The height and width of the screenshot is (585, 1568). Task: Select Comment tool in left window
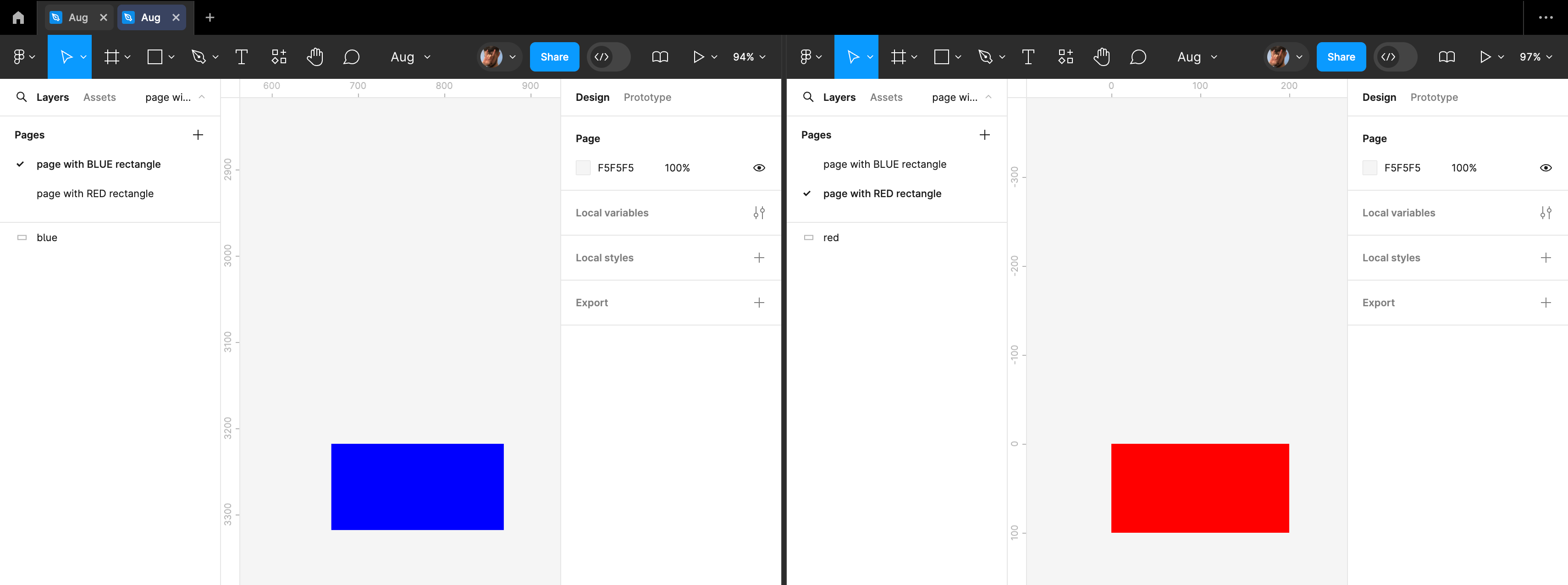[x=351, y=56]
